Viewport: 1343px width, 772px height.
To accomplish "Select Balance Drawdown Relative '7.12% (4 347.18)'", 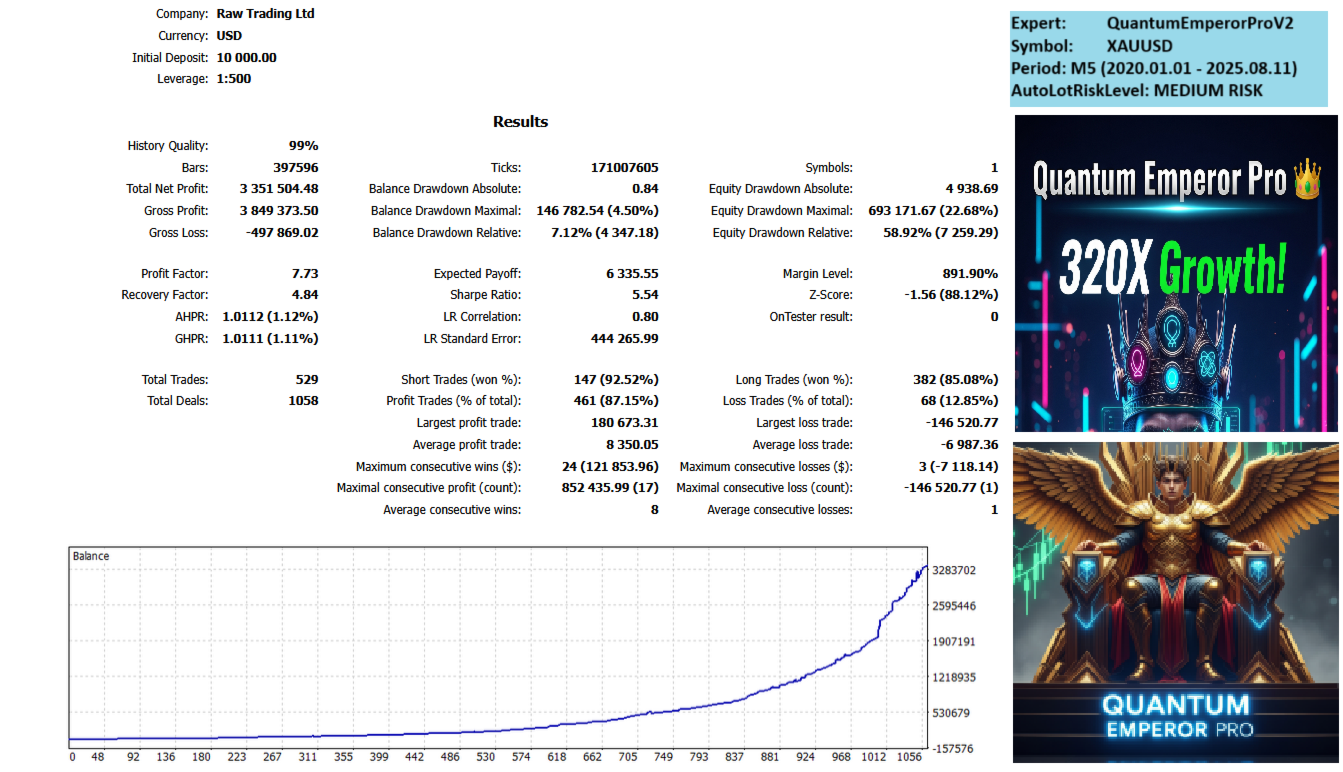I will (604, 233).
